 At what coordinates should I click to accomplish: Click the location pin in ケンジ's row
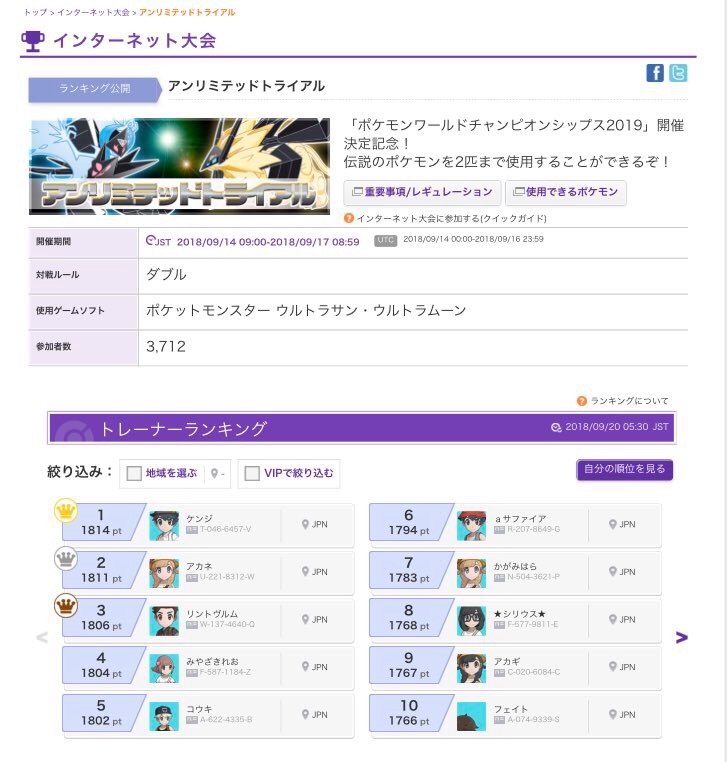pos(305,524)
